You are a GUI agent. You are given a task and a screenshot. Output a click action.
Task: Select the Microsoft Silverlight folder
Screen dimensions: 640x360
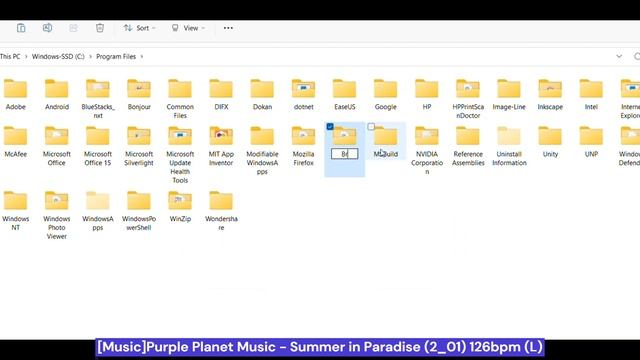coord(139,146)
